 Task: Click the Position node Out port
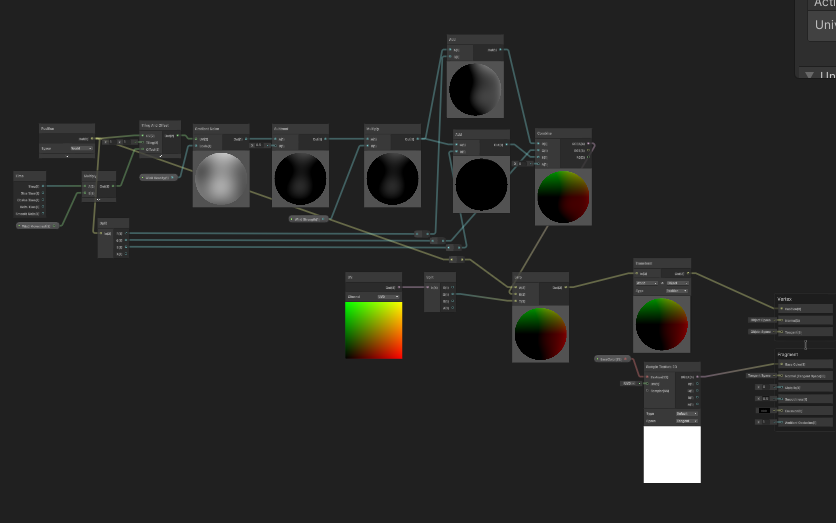tap(93, 139)
